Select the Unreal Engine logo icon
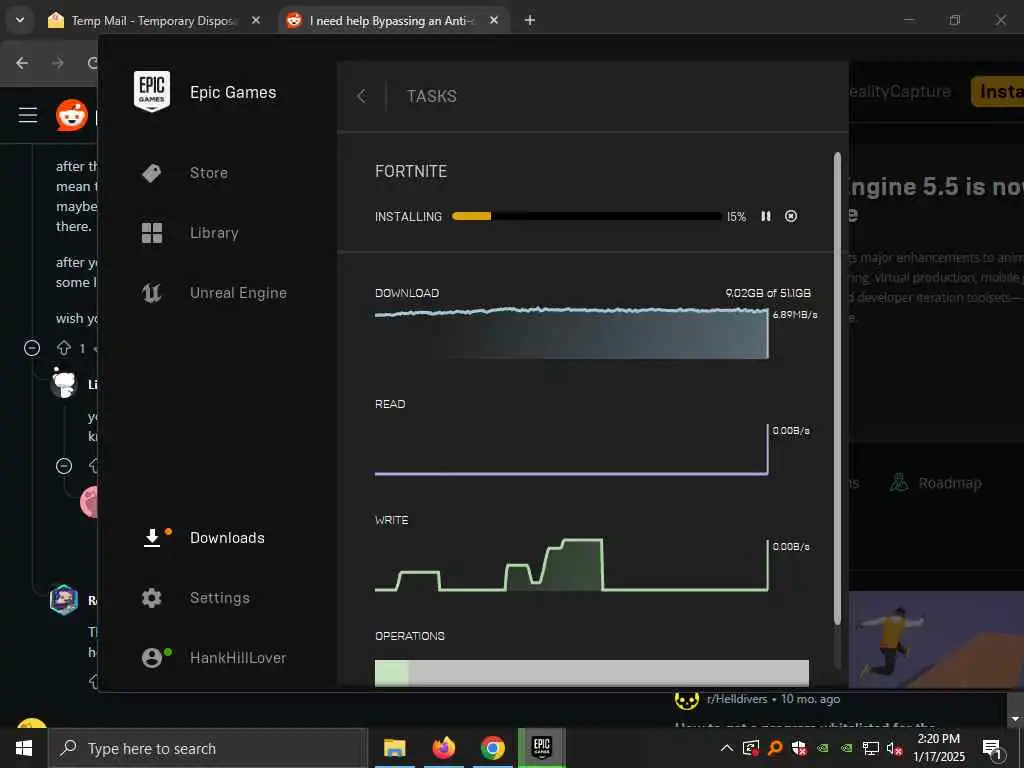This screenshot has height=768, width=1024. click(152, 293)
